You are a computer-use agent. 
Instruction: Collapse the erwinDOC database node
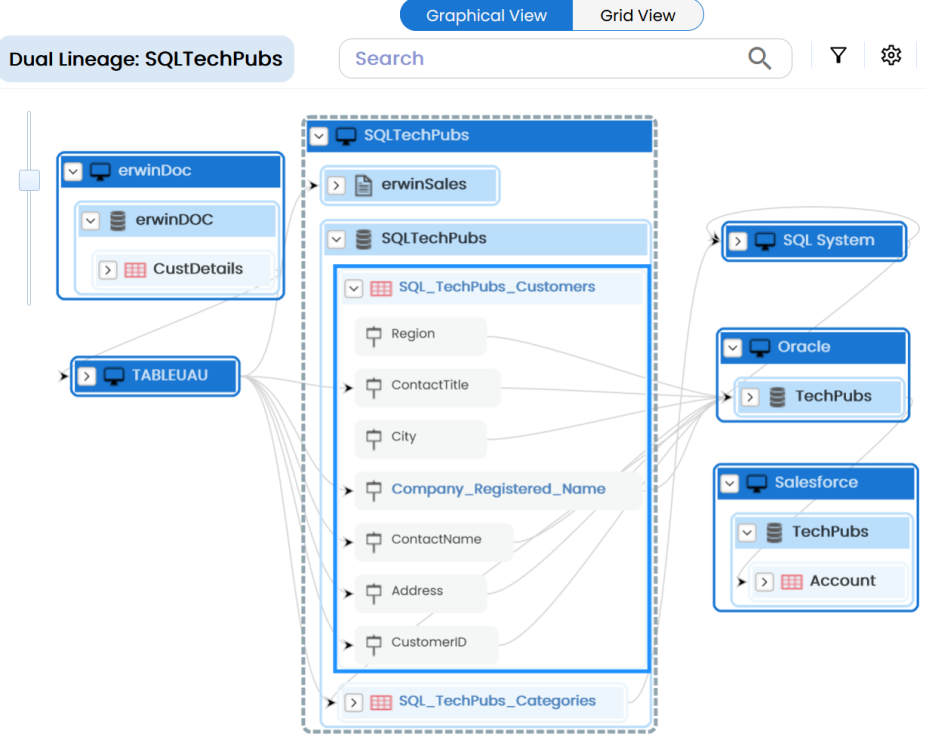pos(90,221)
